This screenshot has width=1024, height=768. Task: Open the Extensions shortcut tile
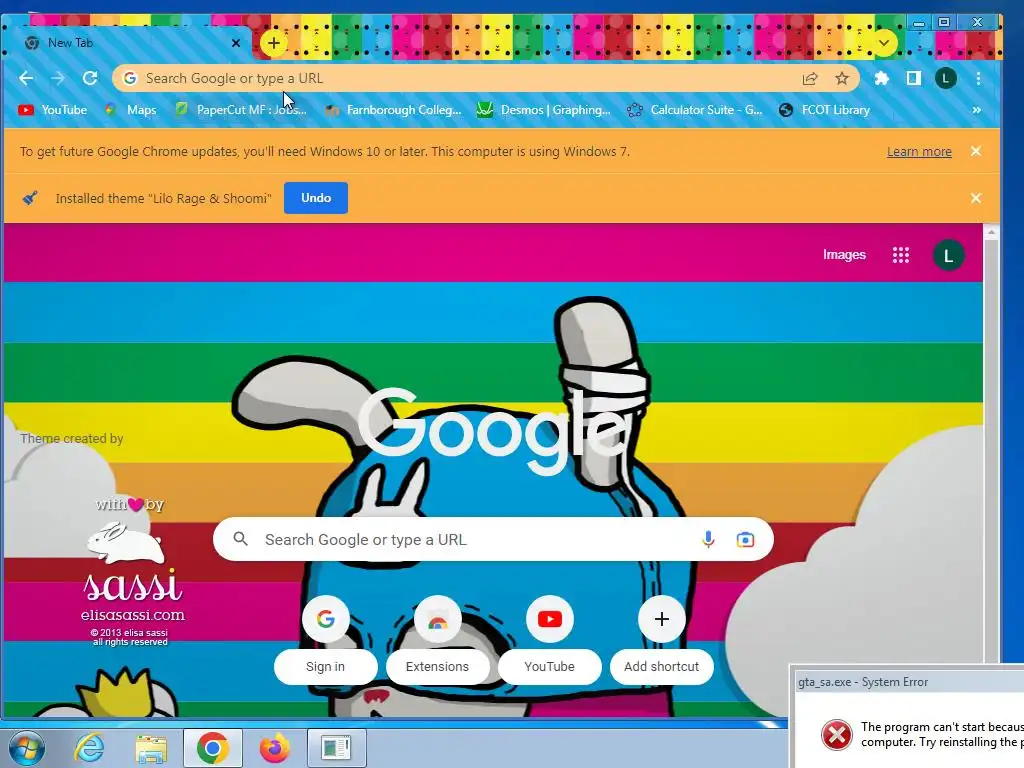pyautogui.click(x=438, y=640)
